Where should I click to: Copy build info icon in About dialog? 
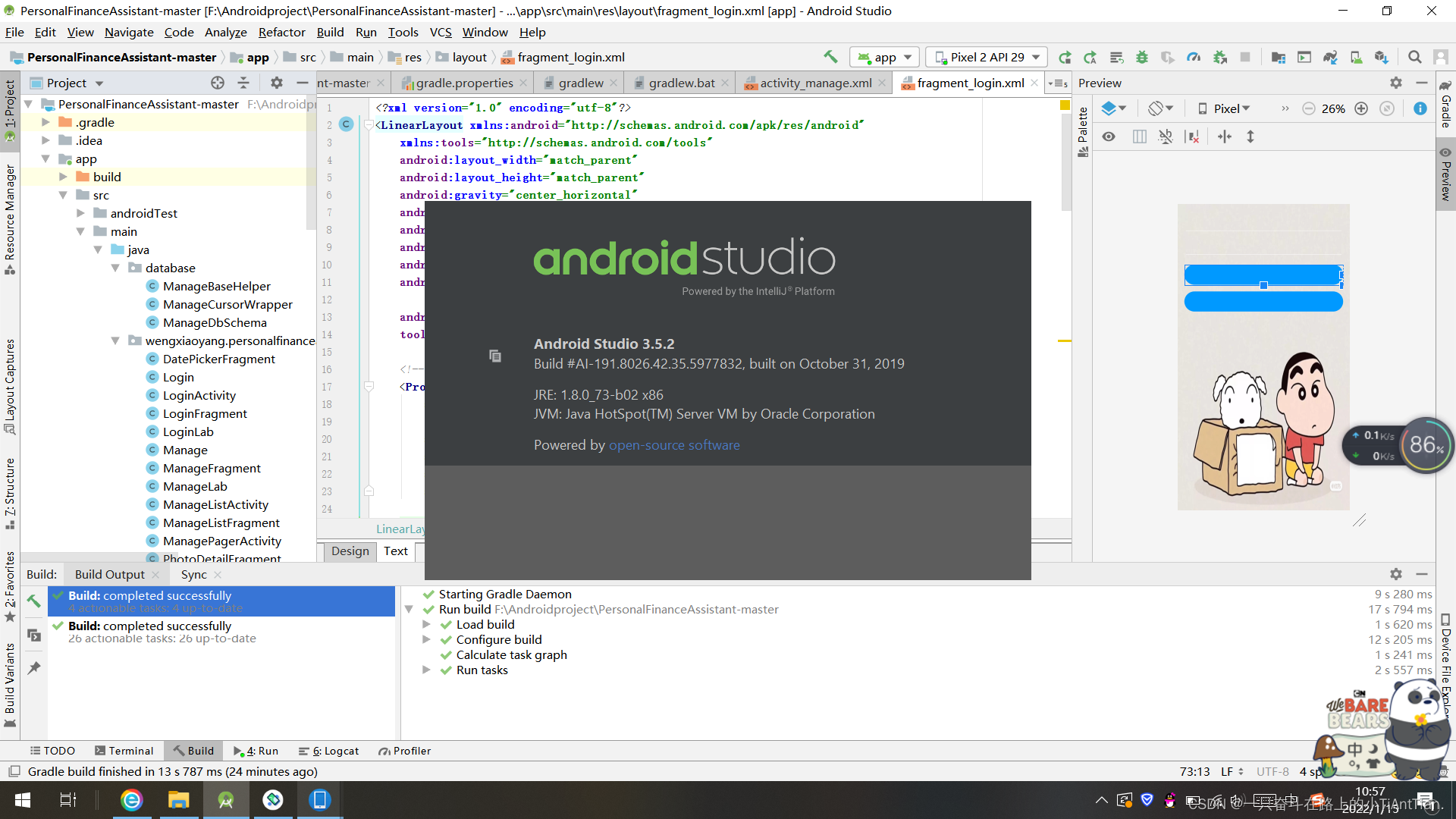(495, 356)
